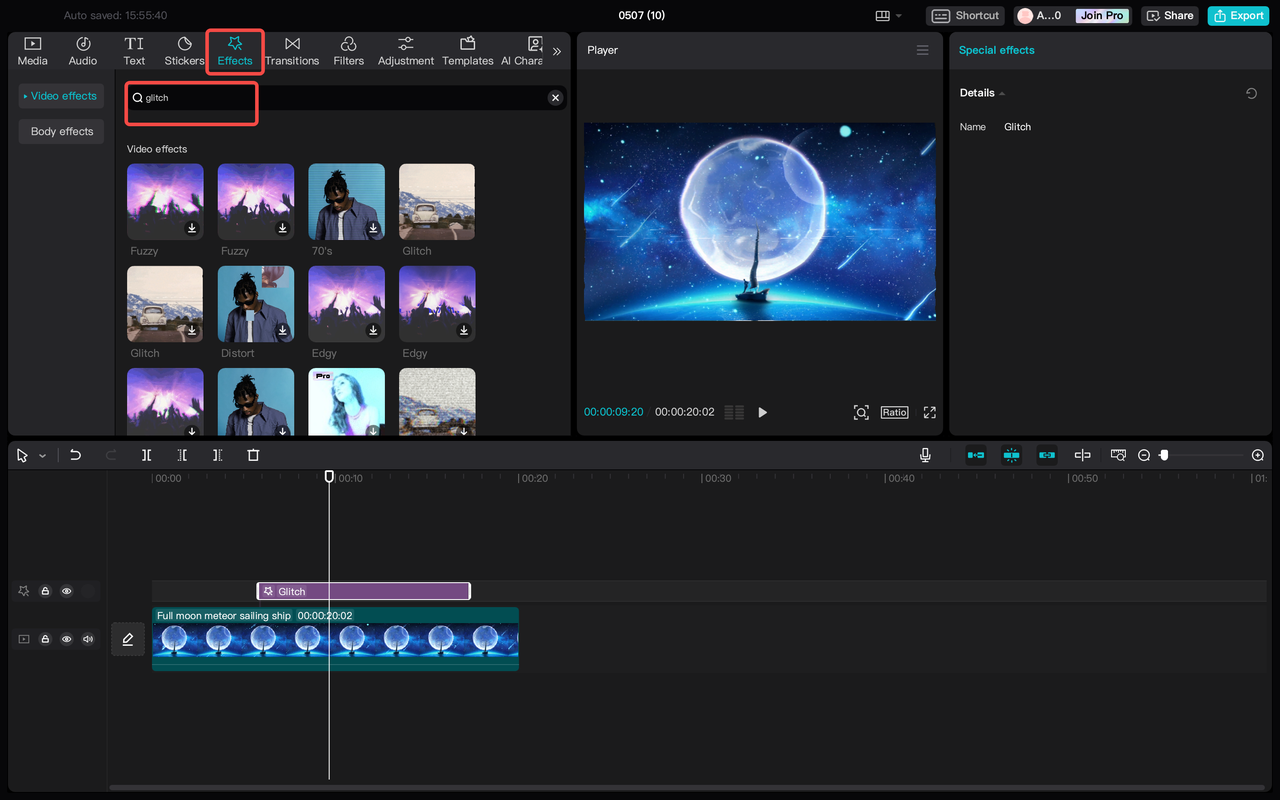Viewport: 1280px width, 800px height.
Task: Click the timeline zoom slider handle
Action: [x=1164, y=455]
